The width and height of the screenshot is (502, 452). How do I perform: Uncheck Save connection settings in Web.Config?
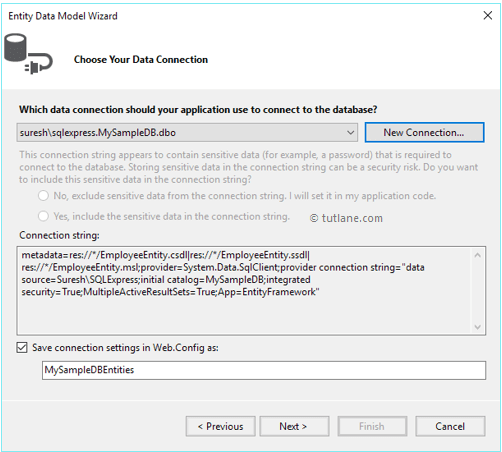point(22,348)
